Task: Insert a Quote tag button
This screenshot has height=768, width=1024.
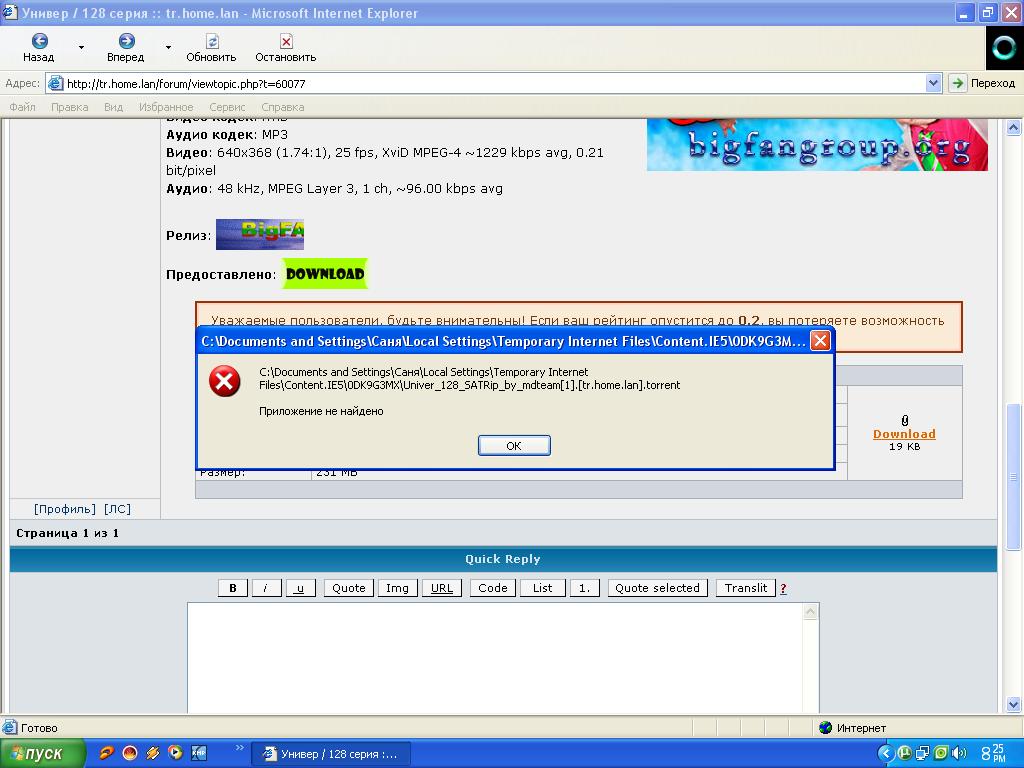Action: (x=349, y=588)
